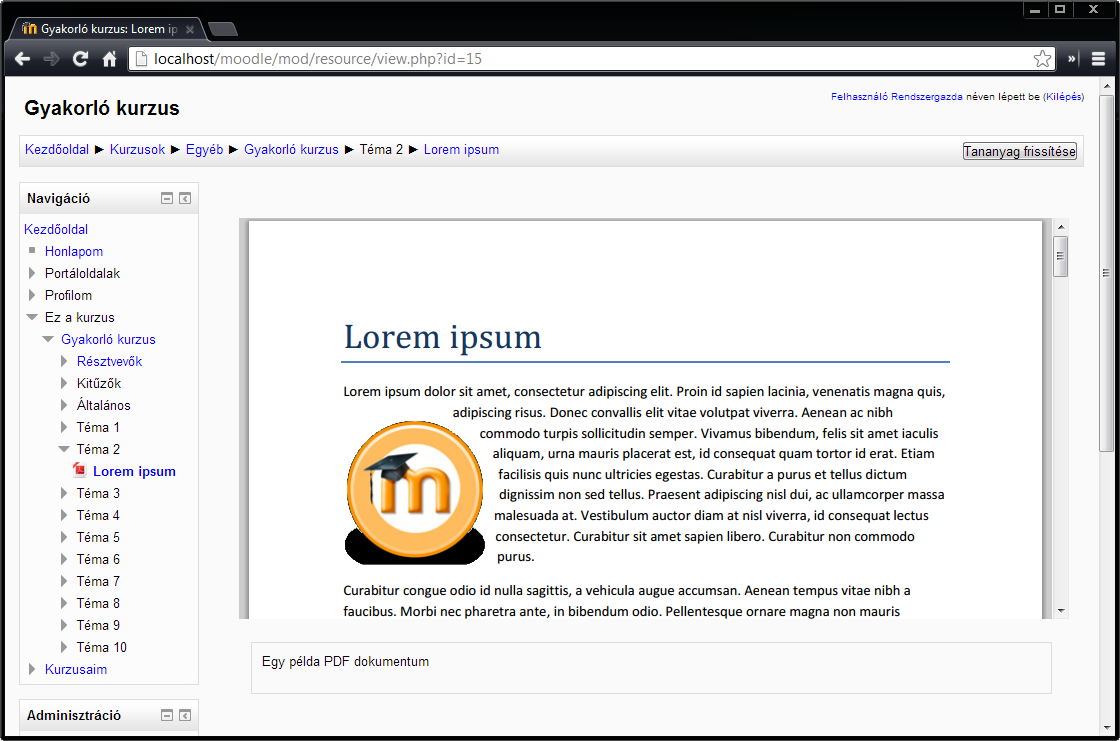Log out via the Kilépés link
This screenshot has width=1120, height=741.
pos(1064,96)
